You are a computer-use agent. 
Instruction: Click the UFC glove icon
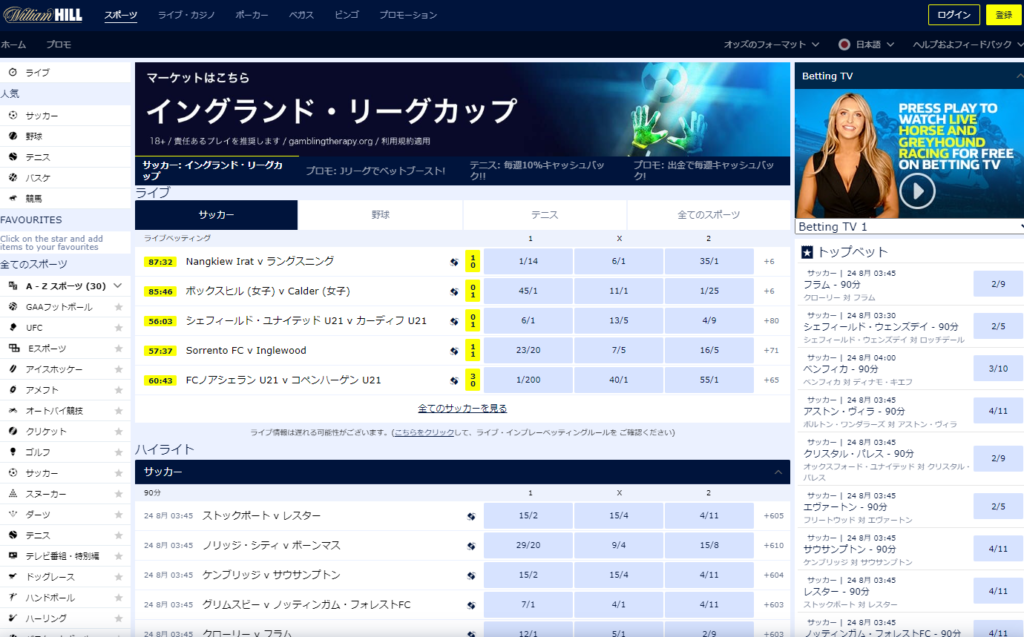pyautogui.click(x=12, y=327)
